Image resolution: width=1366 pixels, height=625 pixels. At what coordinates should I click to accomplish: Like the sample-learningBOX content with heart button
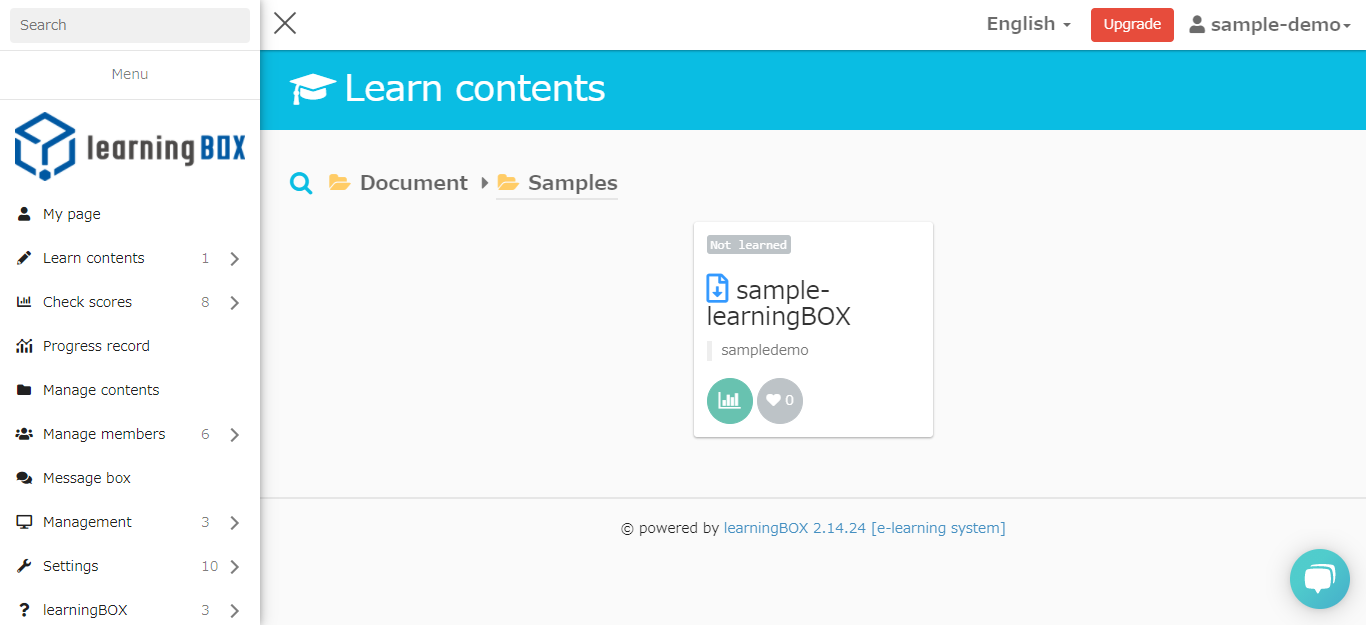tap(780, 401)
